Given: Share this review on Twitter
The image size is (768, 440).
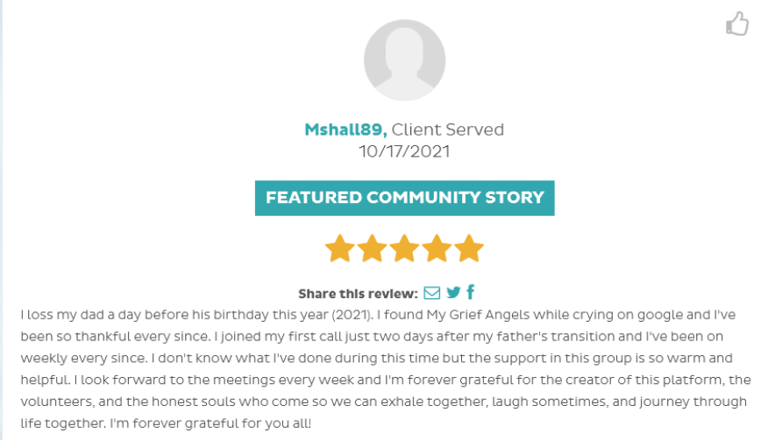Looking at the screenshot, I should pos(453,293).
